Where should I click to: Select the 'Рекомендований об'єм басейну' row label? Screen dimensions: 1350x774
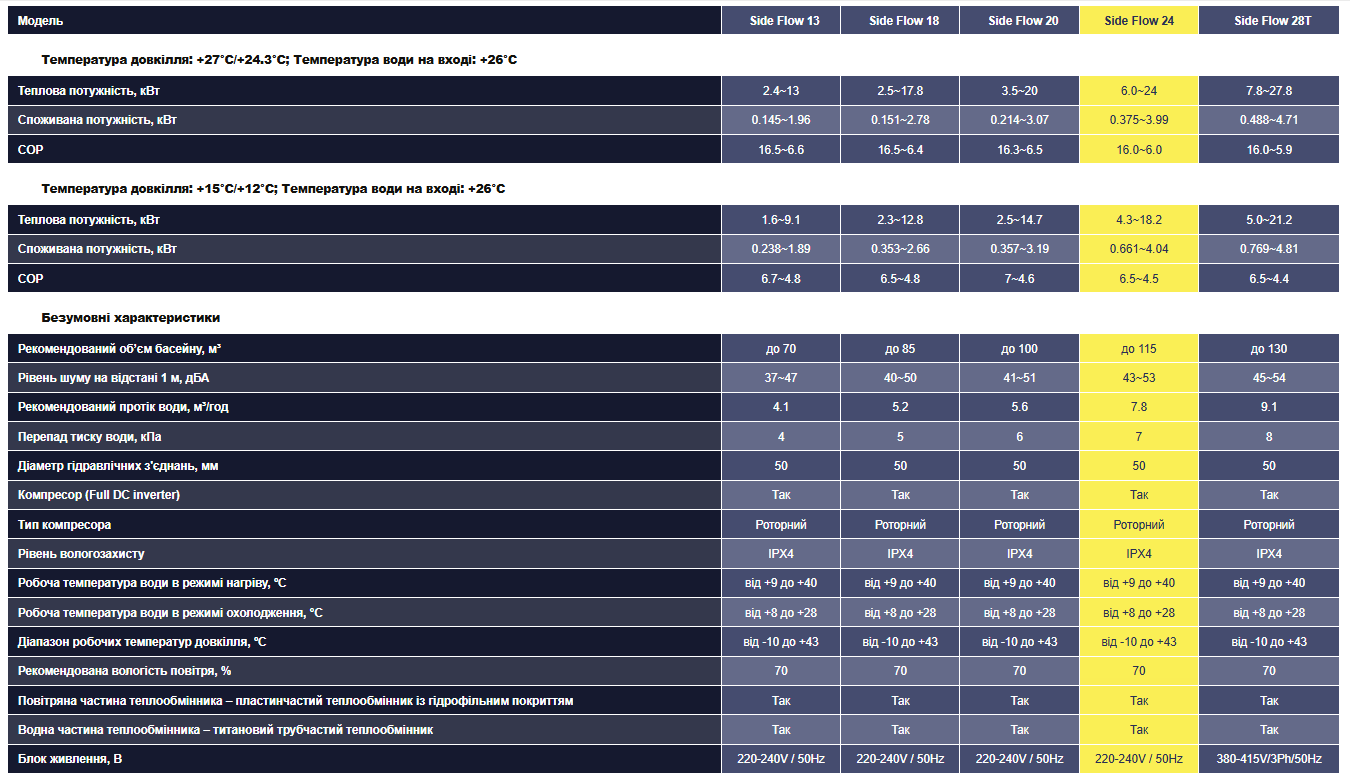119,349
